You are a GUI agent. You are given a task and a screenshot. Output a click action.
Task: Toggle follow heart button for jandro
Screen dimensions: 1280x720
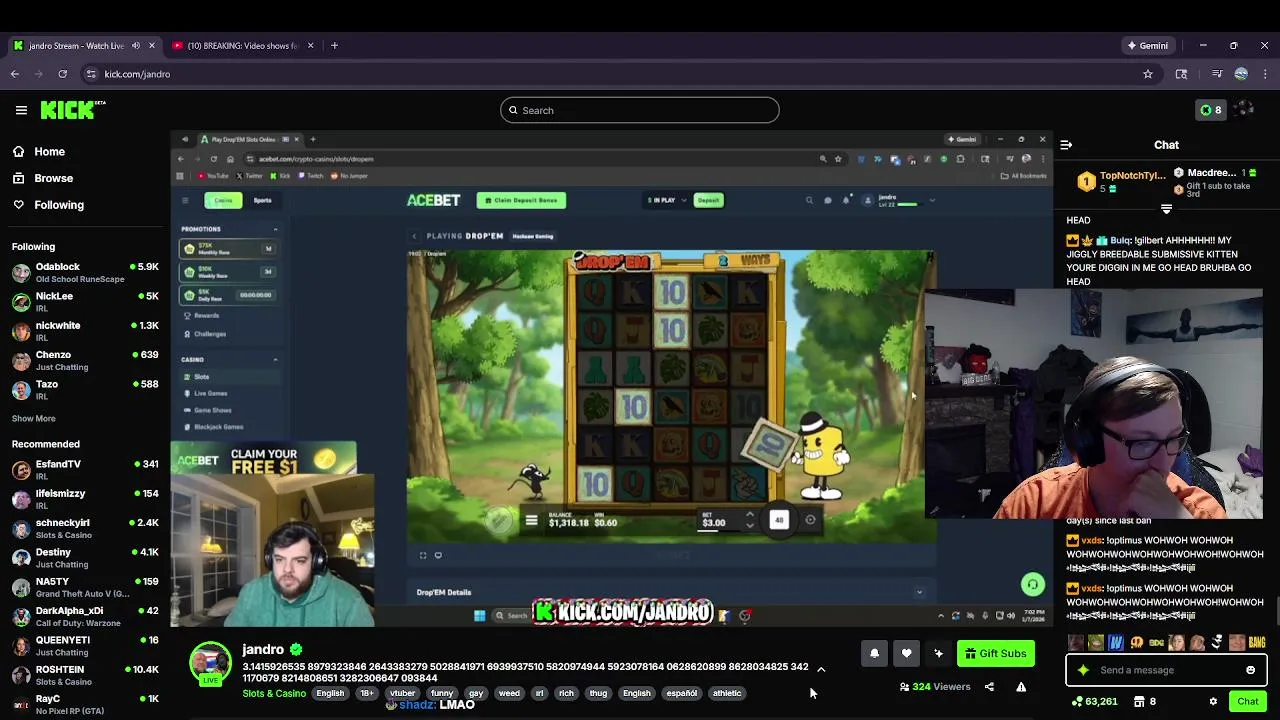pyautogui.click(x=906, y=653)
